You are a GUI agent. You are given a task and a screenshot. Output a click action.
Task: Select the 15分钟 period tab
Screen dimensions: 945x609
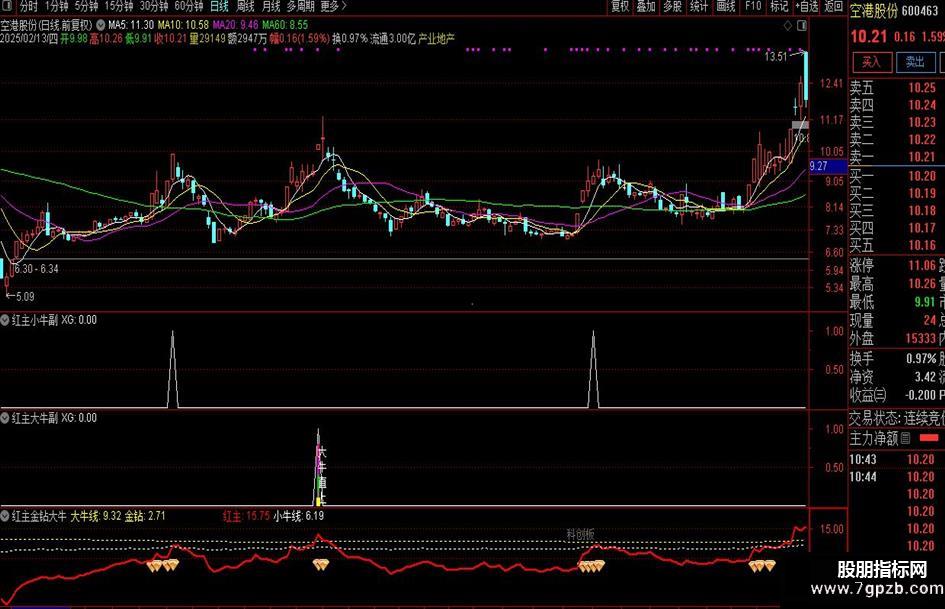(x=118, y=6)
